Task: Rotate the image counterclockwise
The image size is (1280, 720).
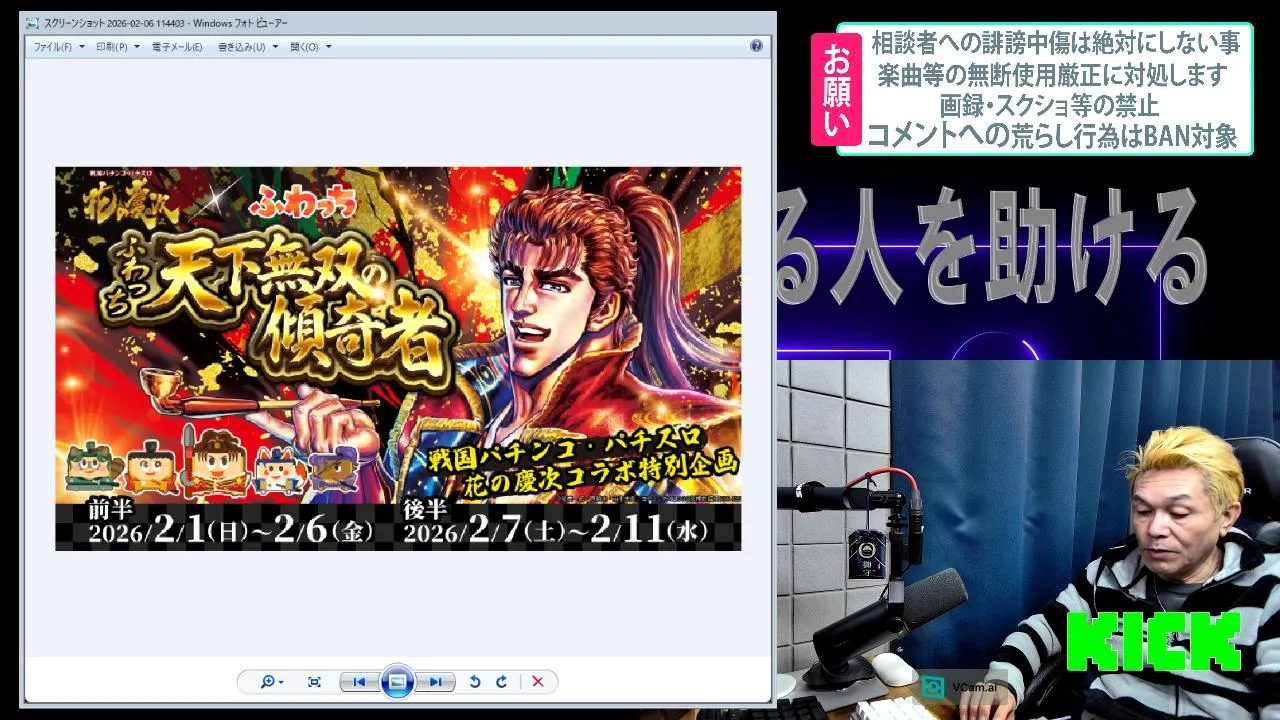Action: click(475, 682)
